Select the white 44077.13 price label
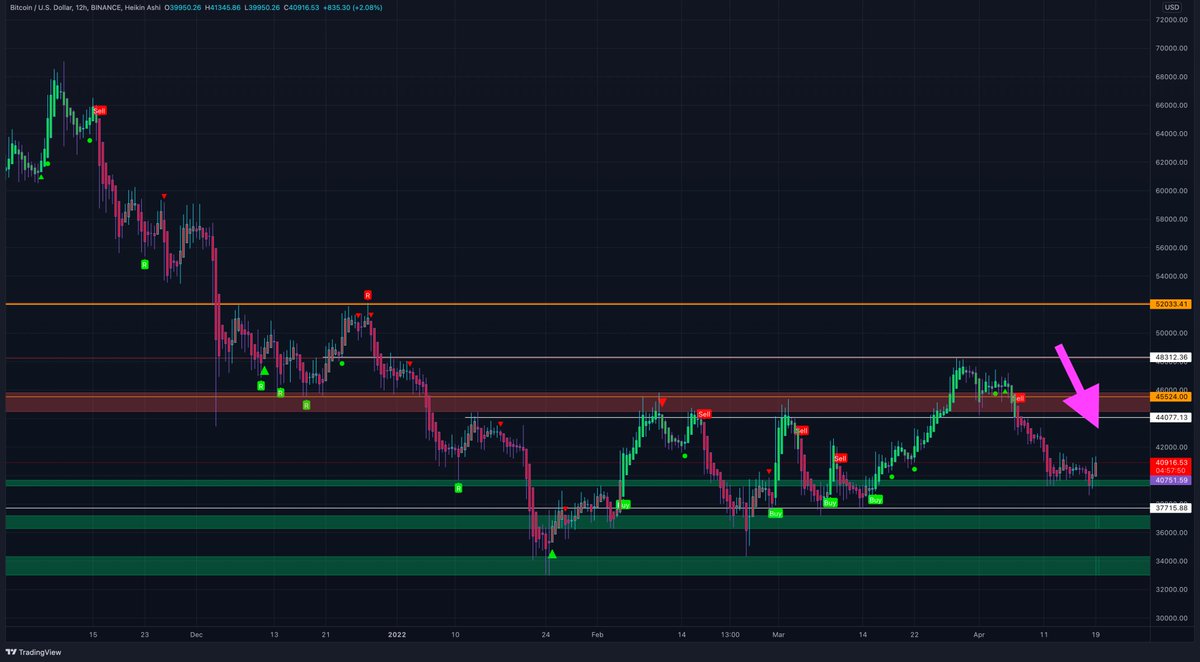The image size is (1200, 662). click(x=1169, y=417)
